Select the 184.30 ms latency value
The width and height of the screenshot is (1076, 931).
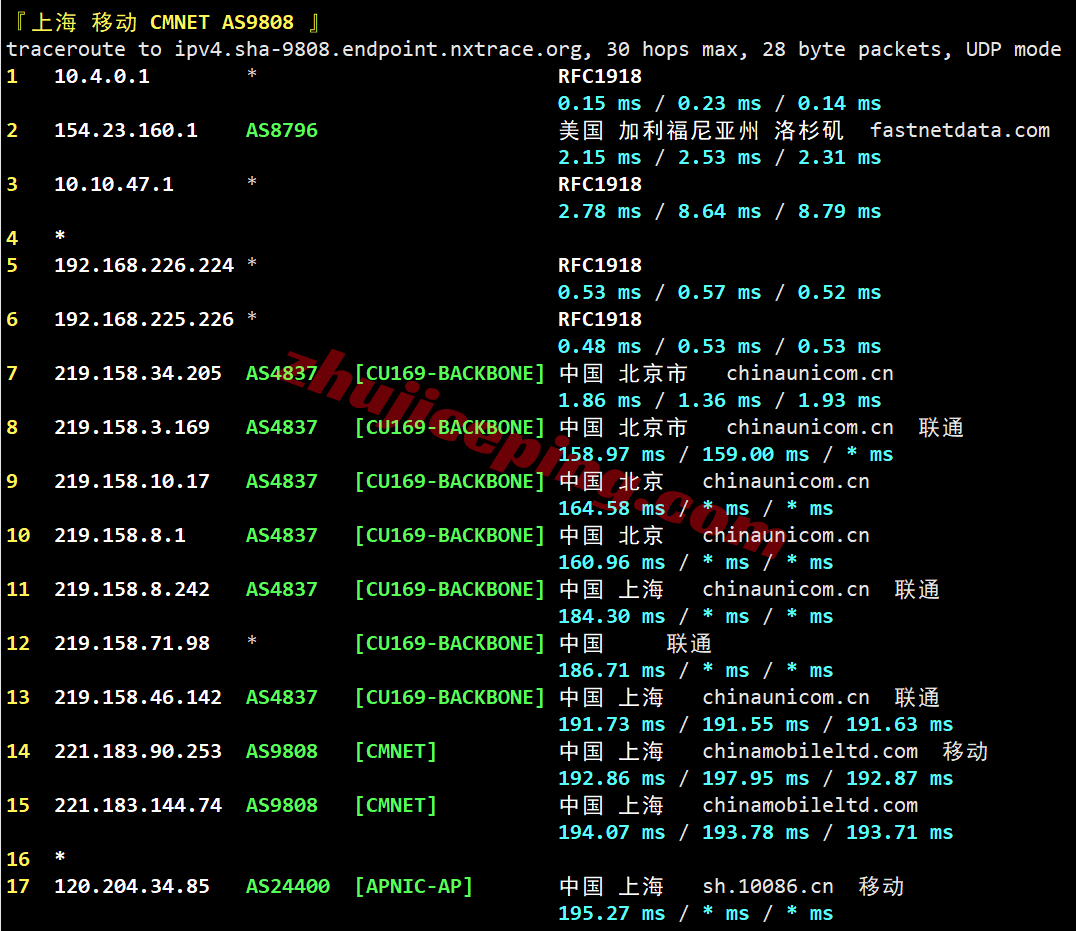pyautogui.click(x=612, y=617)
